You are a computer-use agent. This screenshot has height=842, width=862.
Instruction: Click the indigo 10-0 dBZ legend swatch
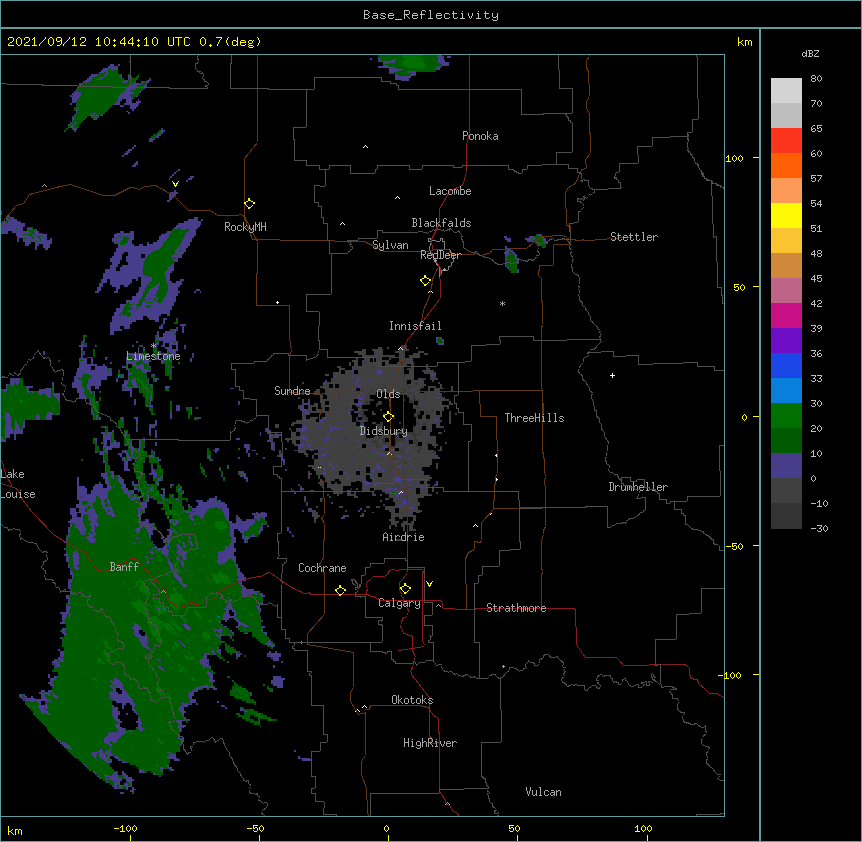click(x=786, y=466)
